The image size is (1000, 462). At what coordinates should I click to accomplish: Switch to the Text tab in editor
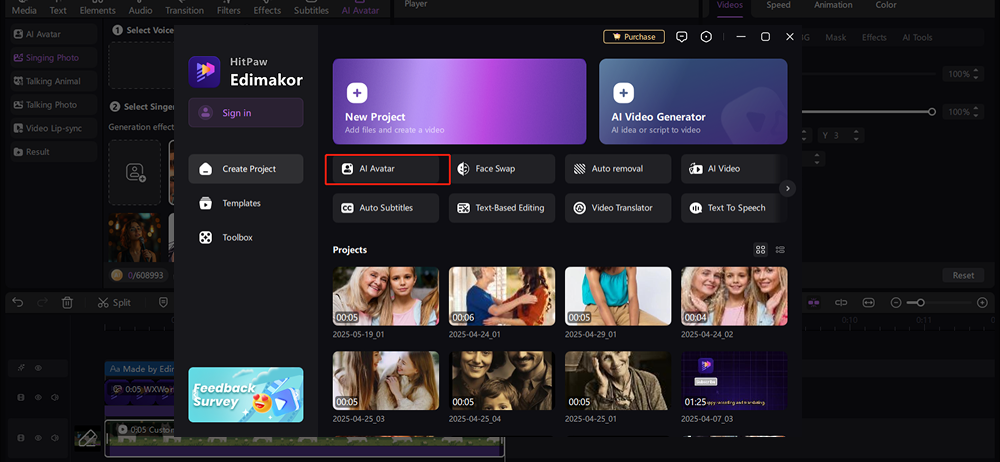pyautogui.click(x=58, y=9)
